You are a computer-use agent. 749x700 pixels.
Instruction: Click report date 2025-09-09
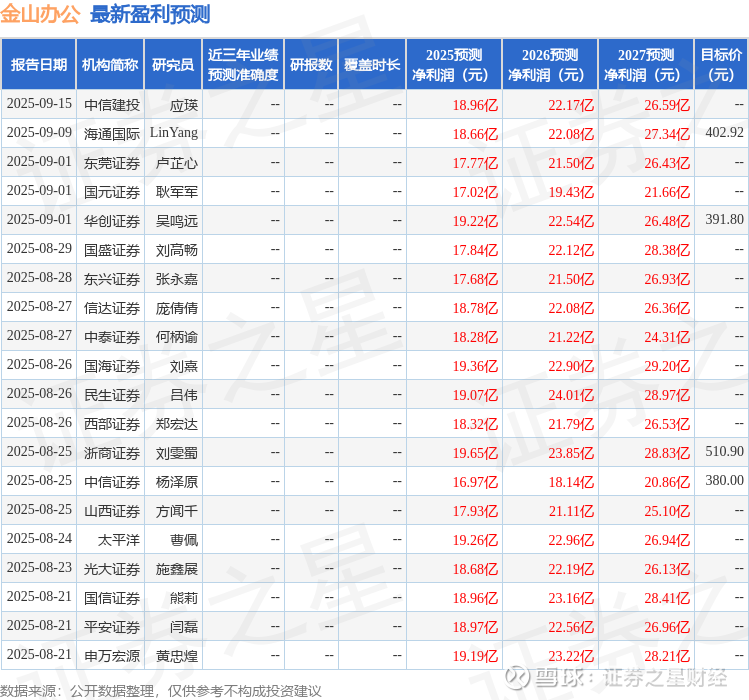point(39,132)
